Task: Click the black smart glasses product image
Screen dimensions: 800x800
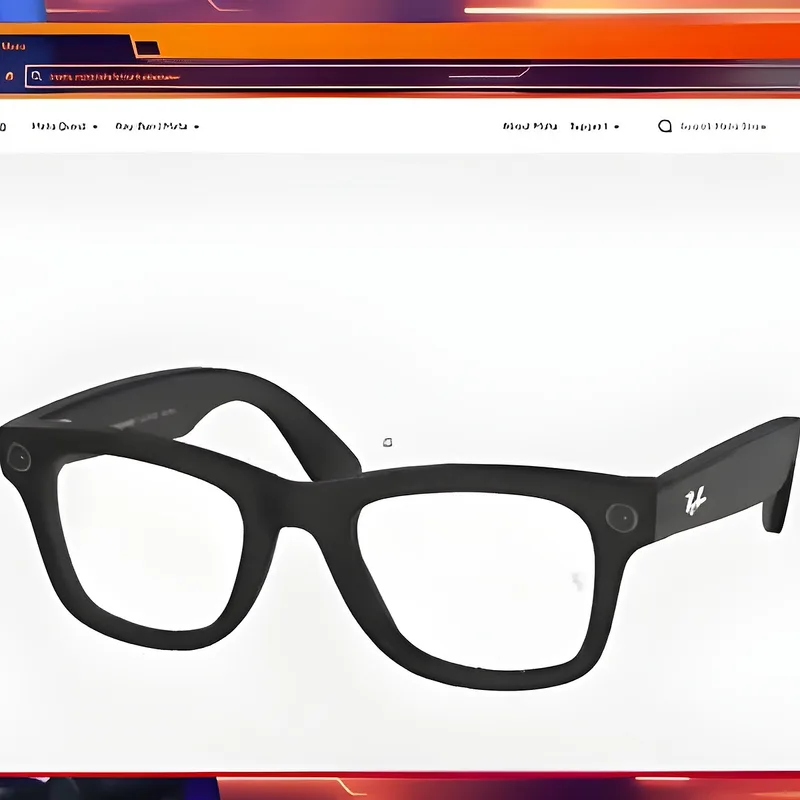Action: pos(400,528)
